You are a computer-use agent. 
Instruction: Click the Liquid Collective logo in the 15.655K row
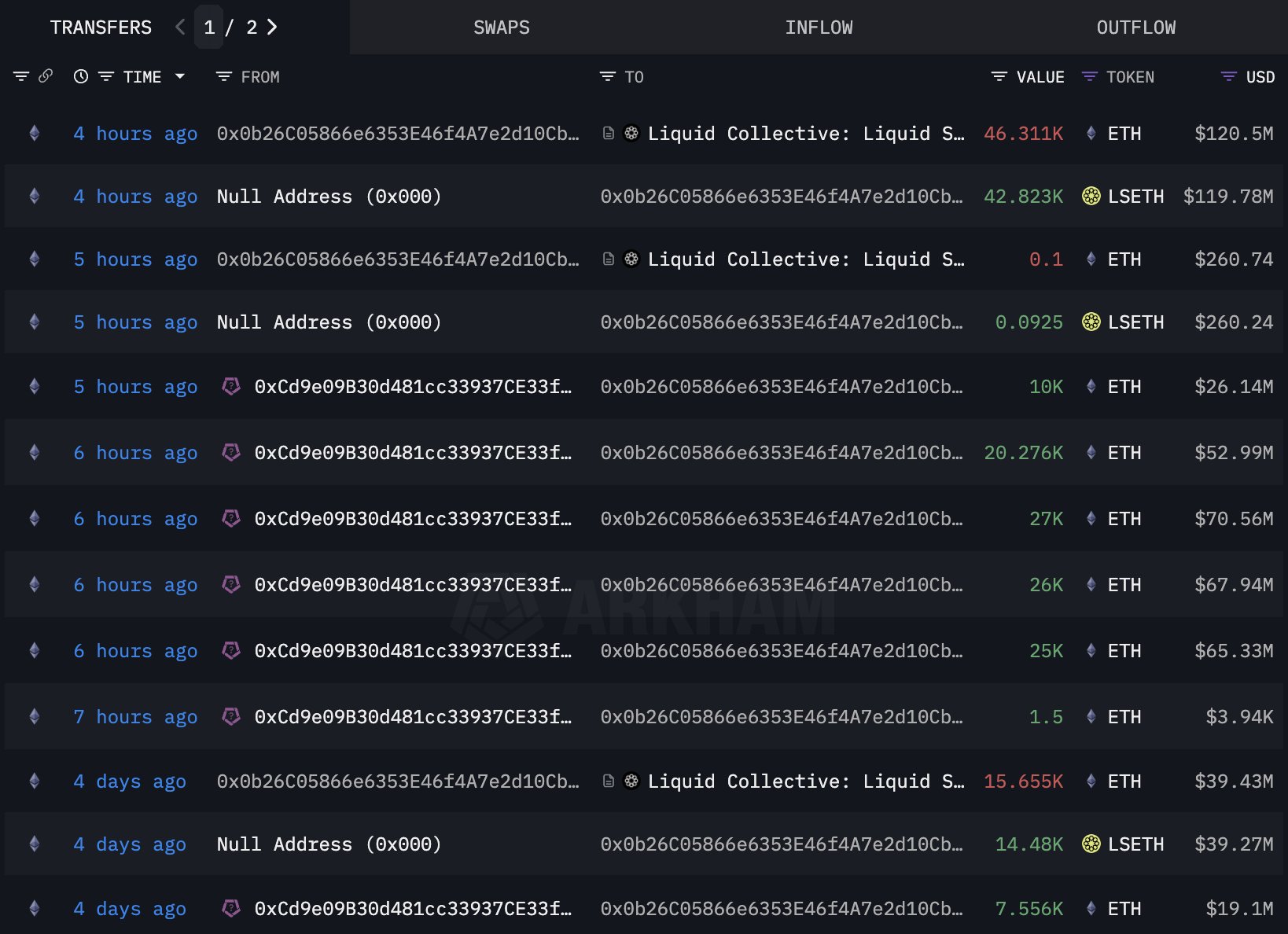(x=631, y=781)
